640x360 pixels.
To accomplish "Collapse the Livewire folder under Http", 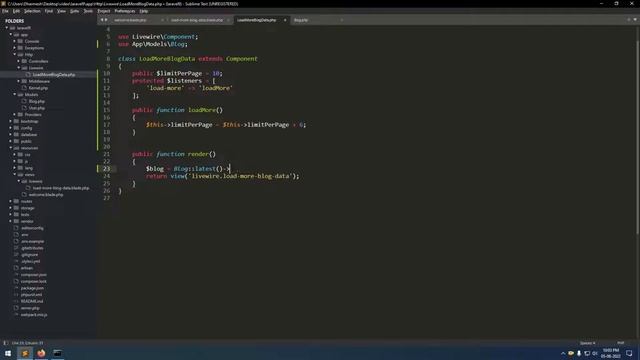I will [19, 68].
